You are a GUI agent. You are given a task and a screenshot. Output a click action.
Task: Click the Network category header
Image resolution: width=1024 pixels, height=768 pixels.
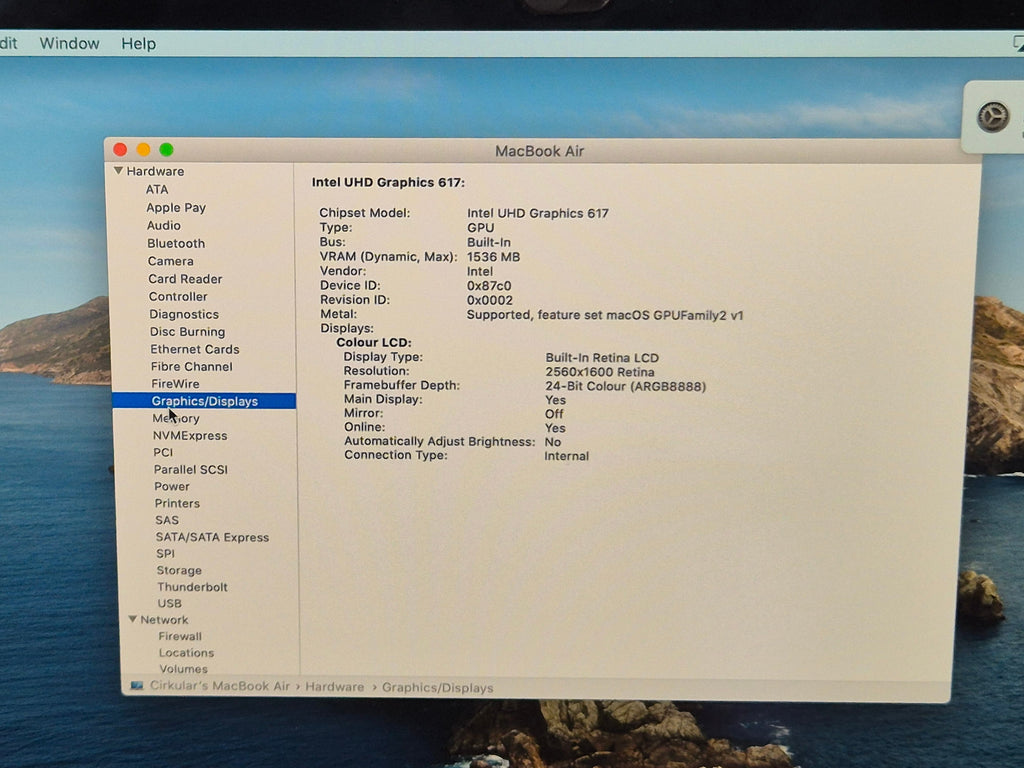coord(164,620)
